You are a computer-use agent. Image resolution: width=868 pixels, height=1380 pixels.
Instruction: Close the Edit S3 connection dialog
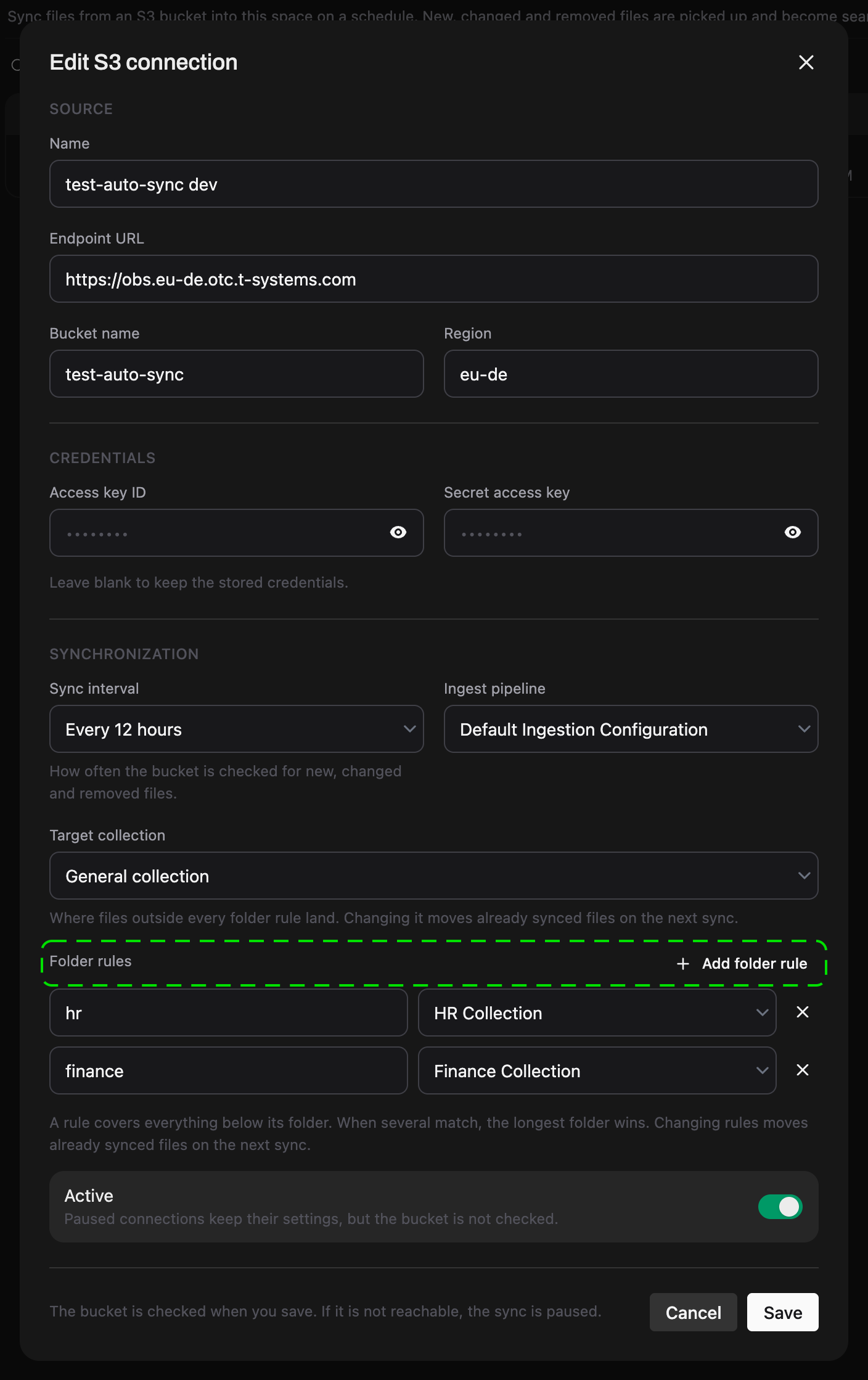806,62
